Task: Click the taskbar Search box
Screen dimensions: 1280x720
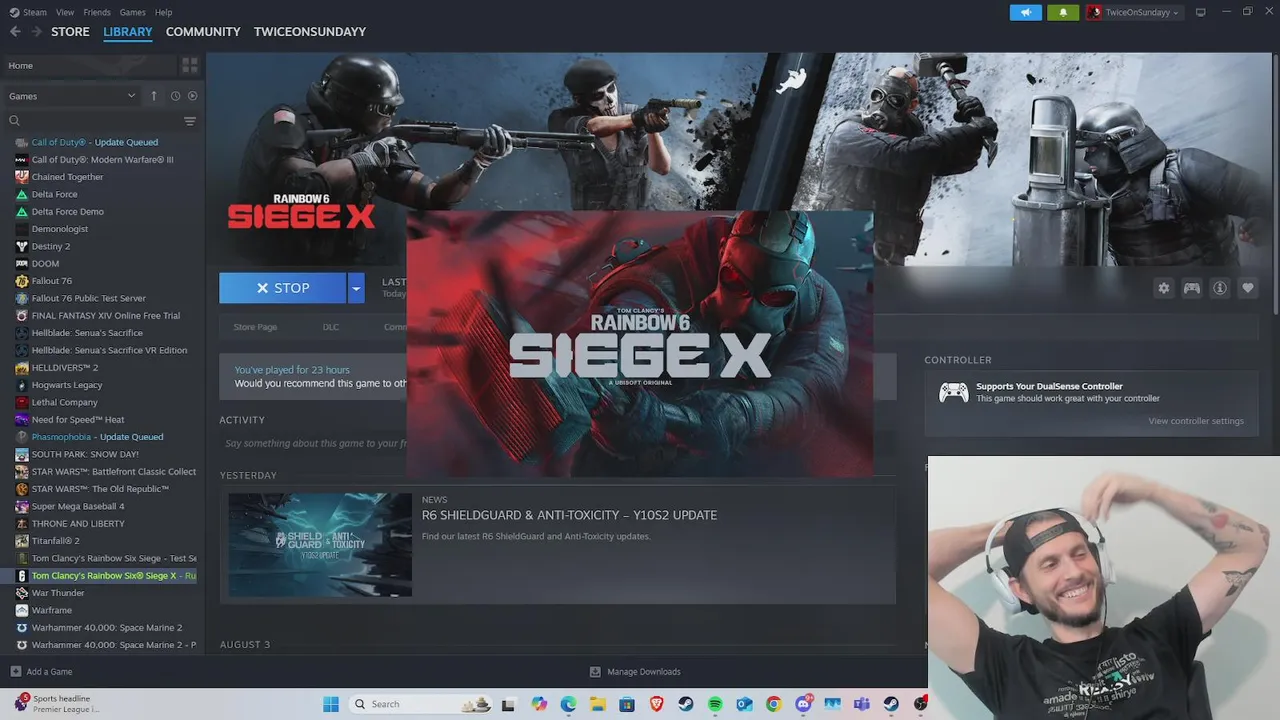Action: tap(420, 704)
